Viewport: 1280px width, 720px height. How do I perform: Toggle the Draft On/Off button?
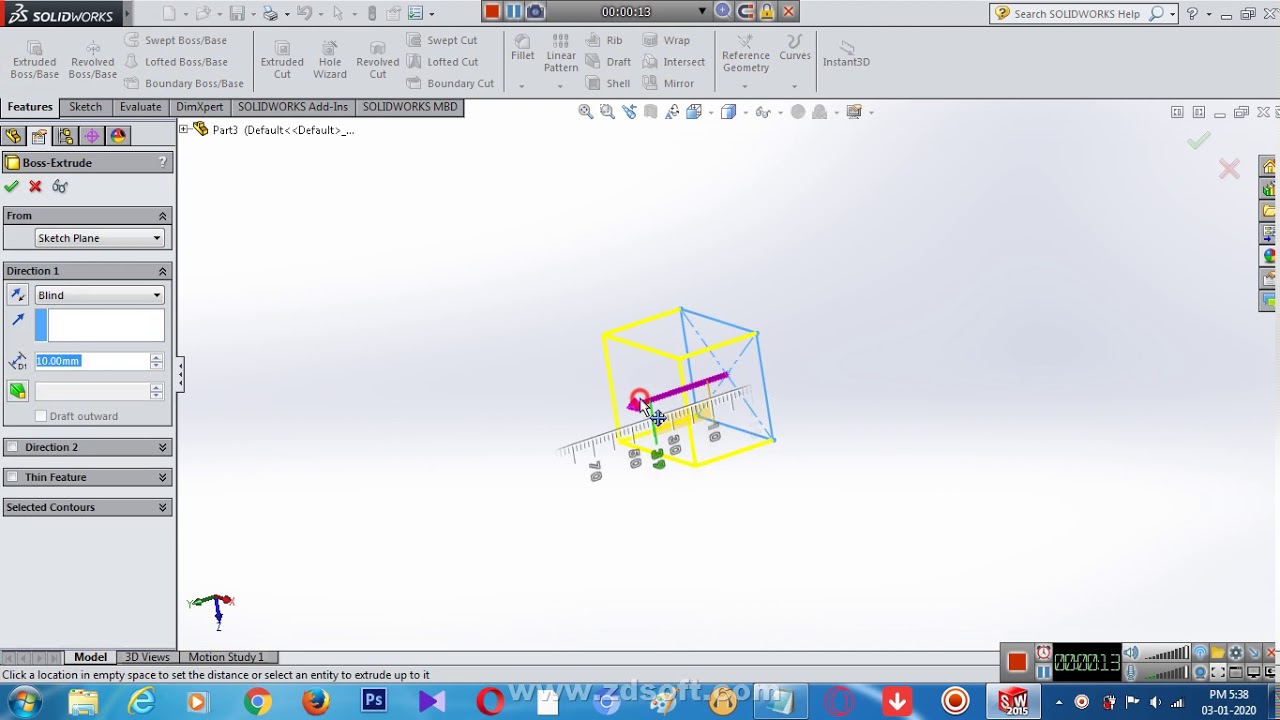coord(17,391)
